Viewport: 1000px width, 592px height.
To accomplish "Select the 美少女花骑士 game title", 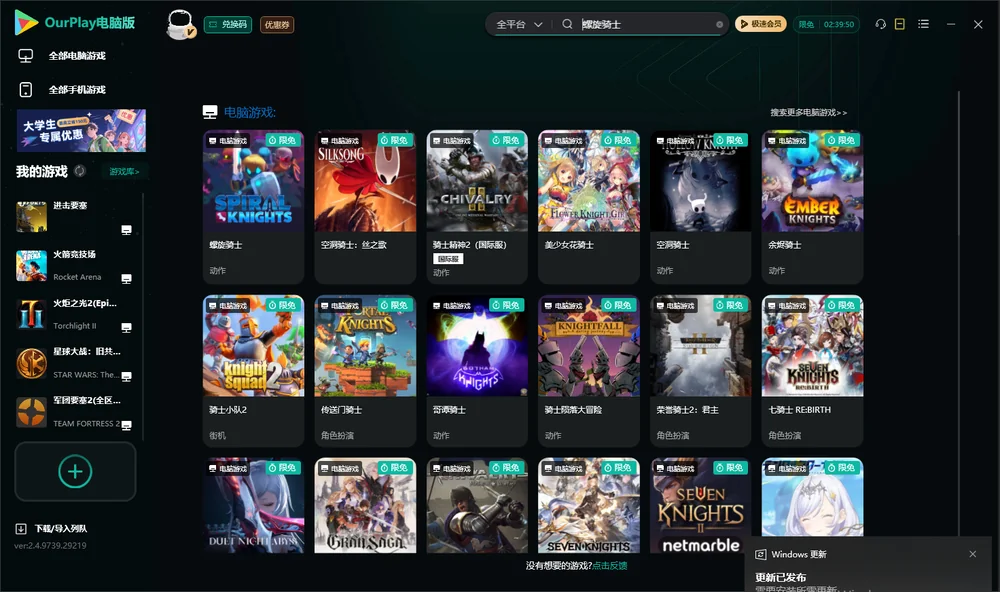I will [569, 245].
